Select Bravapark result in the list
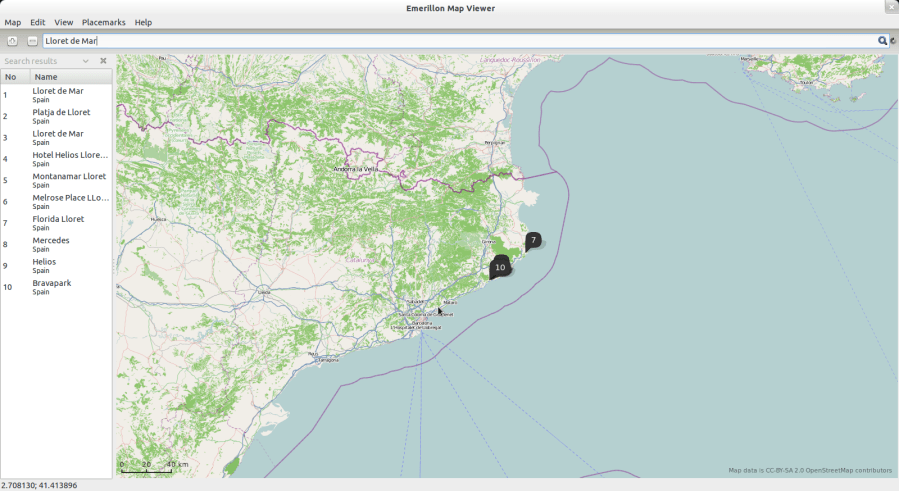 point(52,287)
